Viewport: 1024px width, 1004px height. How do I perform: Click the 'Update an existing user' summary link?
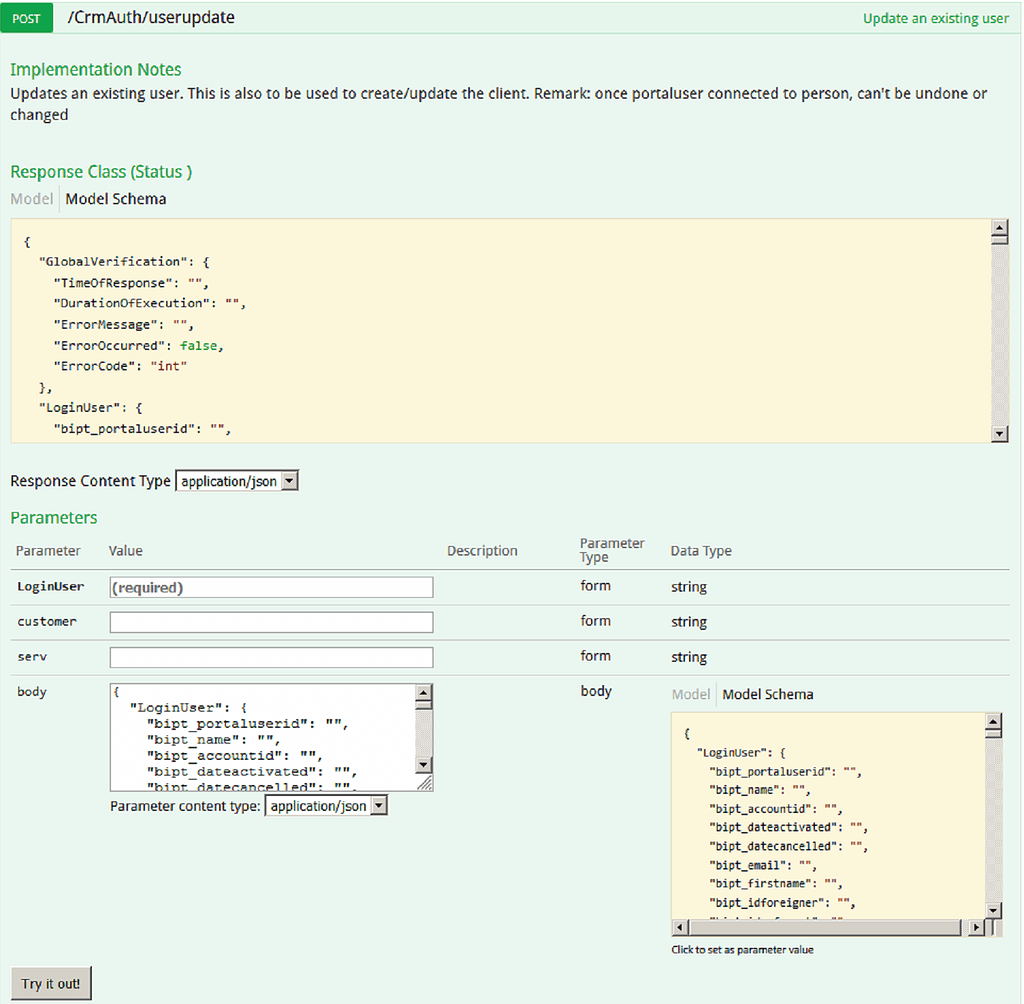tap(935, 18)
